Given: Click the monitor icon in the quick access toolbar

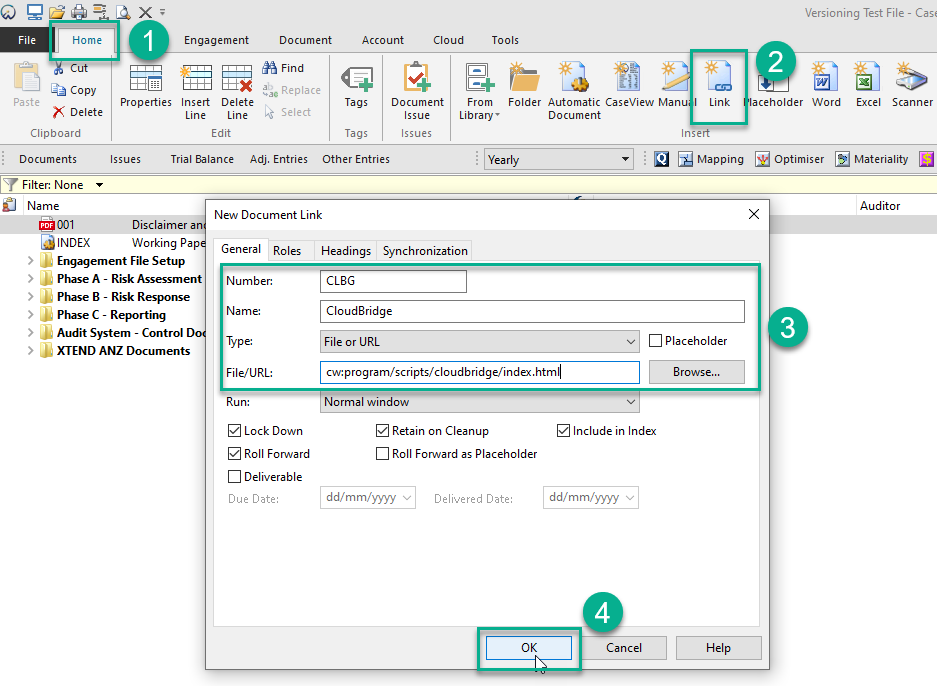Looking at the screenshot, I should [x=35, y=11].
